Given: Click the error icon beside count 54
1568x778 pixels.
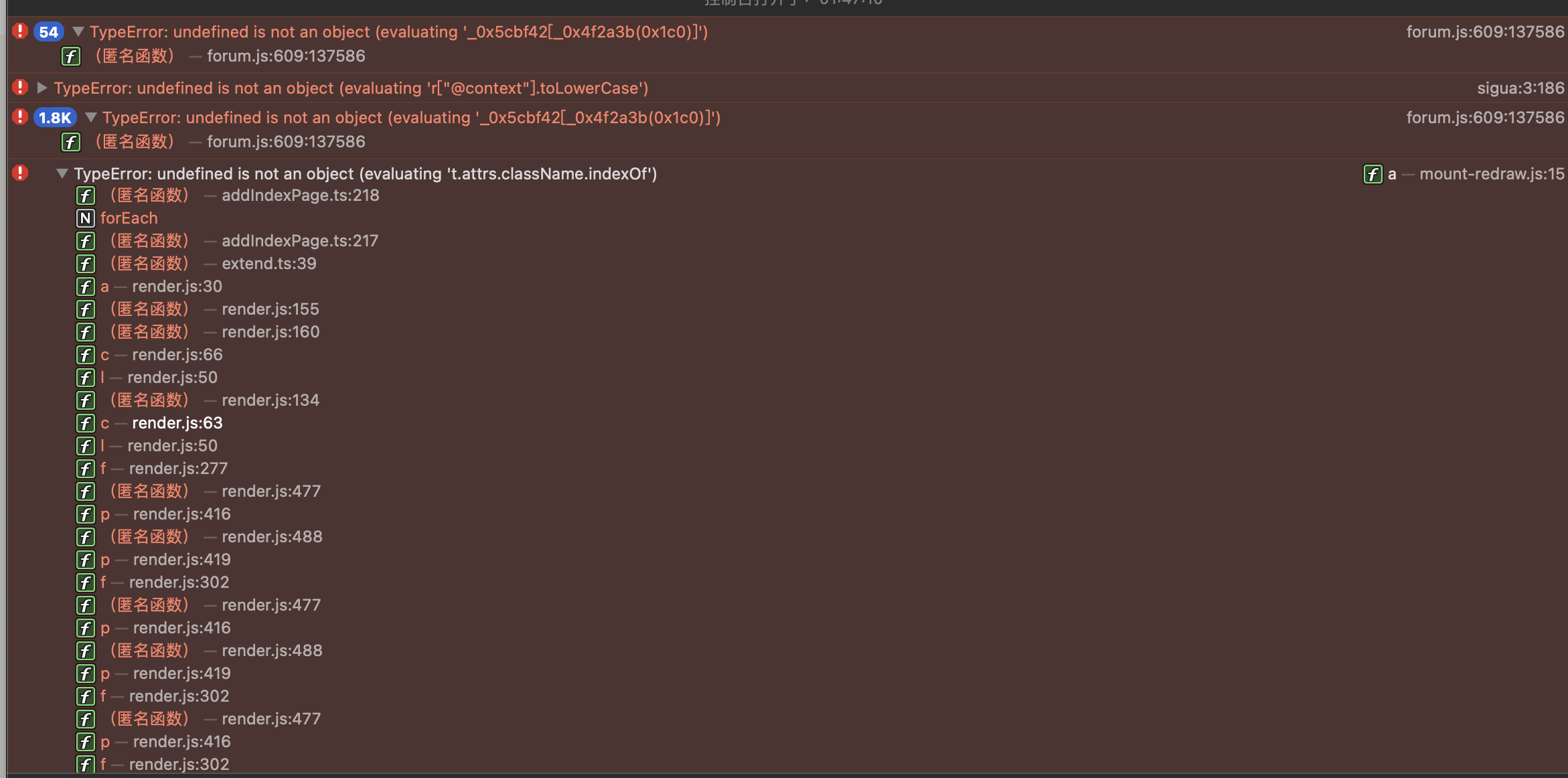Looking at the screenshot, I should 20,31.
